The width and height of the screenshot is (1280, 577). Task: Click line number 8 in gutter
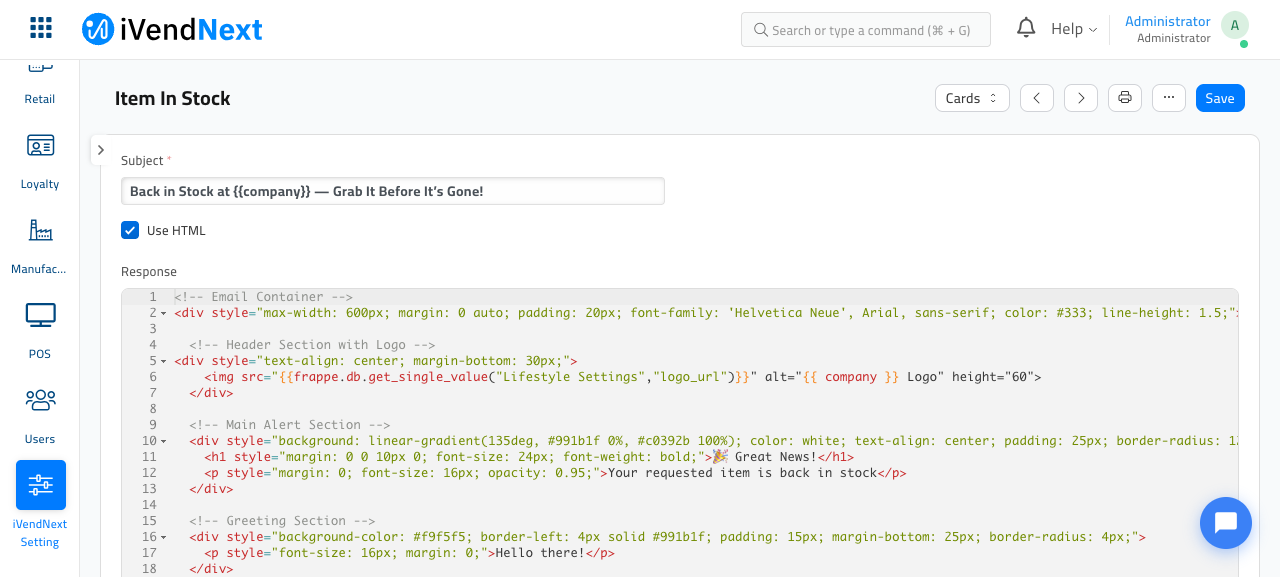153,409
